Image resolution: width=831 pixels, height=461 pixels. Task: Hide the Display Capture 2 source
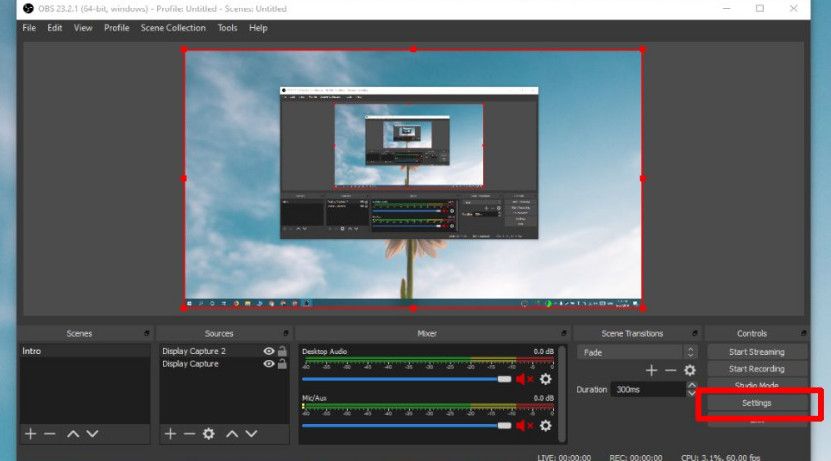pos(268,352)
